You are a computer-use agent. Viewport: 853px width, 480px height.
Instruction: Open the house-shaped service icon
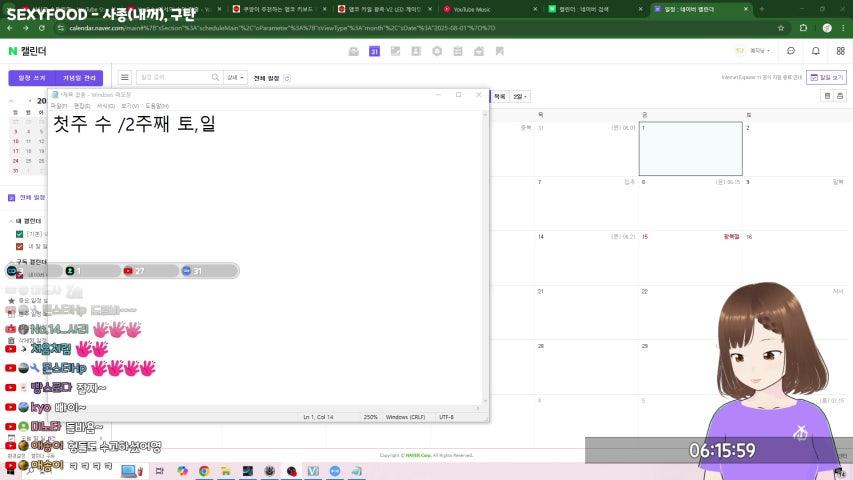(479, 51)
